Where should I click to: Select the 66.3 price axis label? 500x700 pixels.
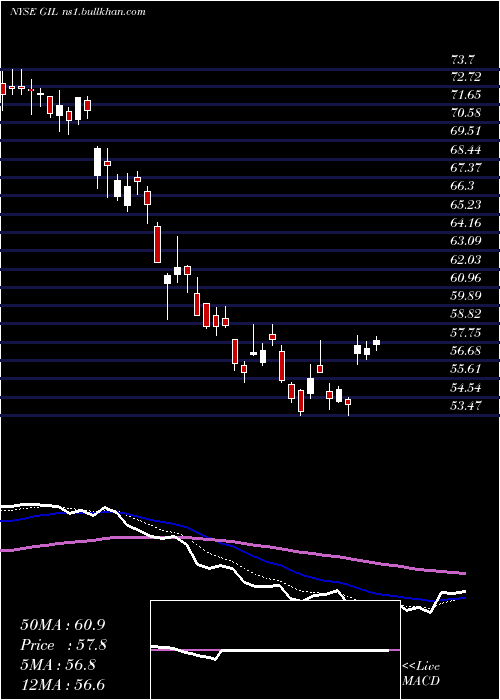463,186
